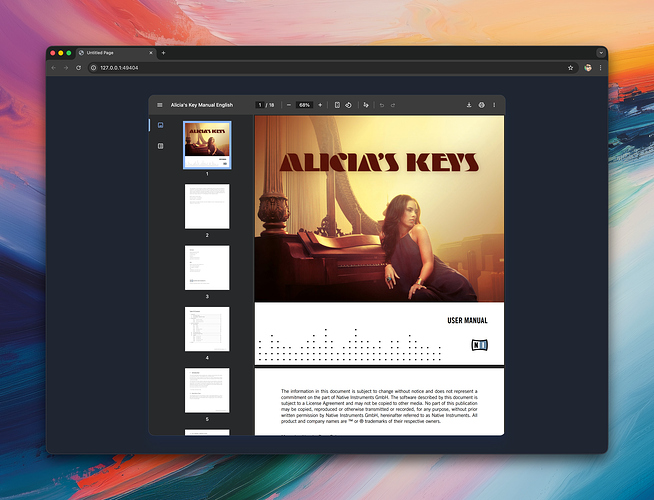Jump to page 5 thumbnail
Viewport: 654px width, 500px height.
tap(207, 390)
